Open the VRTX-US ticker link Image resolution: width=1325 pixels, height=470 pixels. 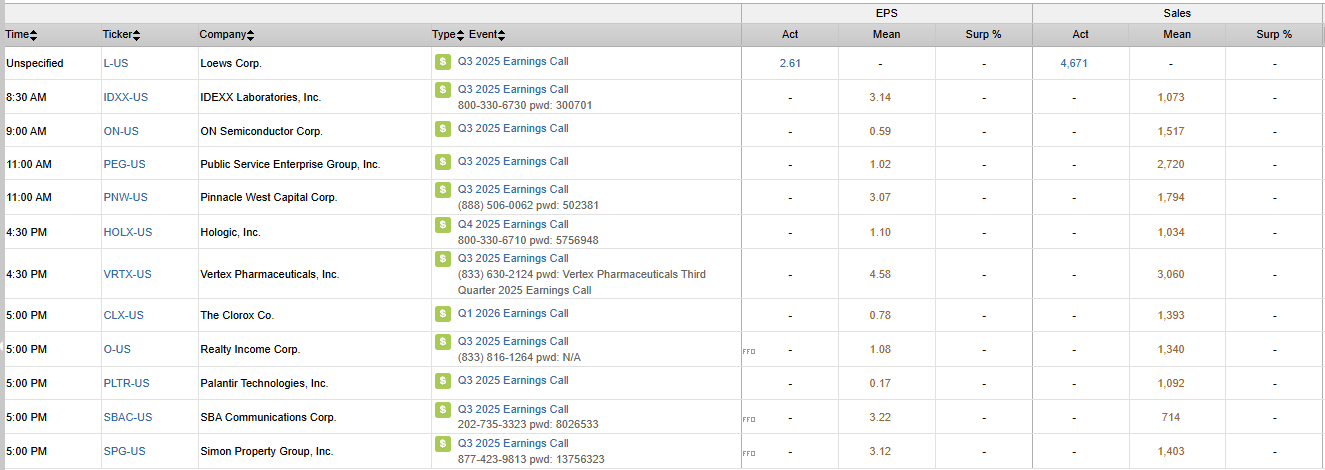(x=127, y=274)
